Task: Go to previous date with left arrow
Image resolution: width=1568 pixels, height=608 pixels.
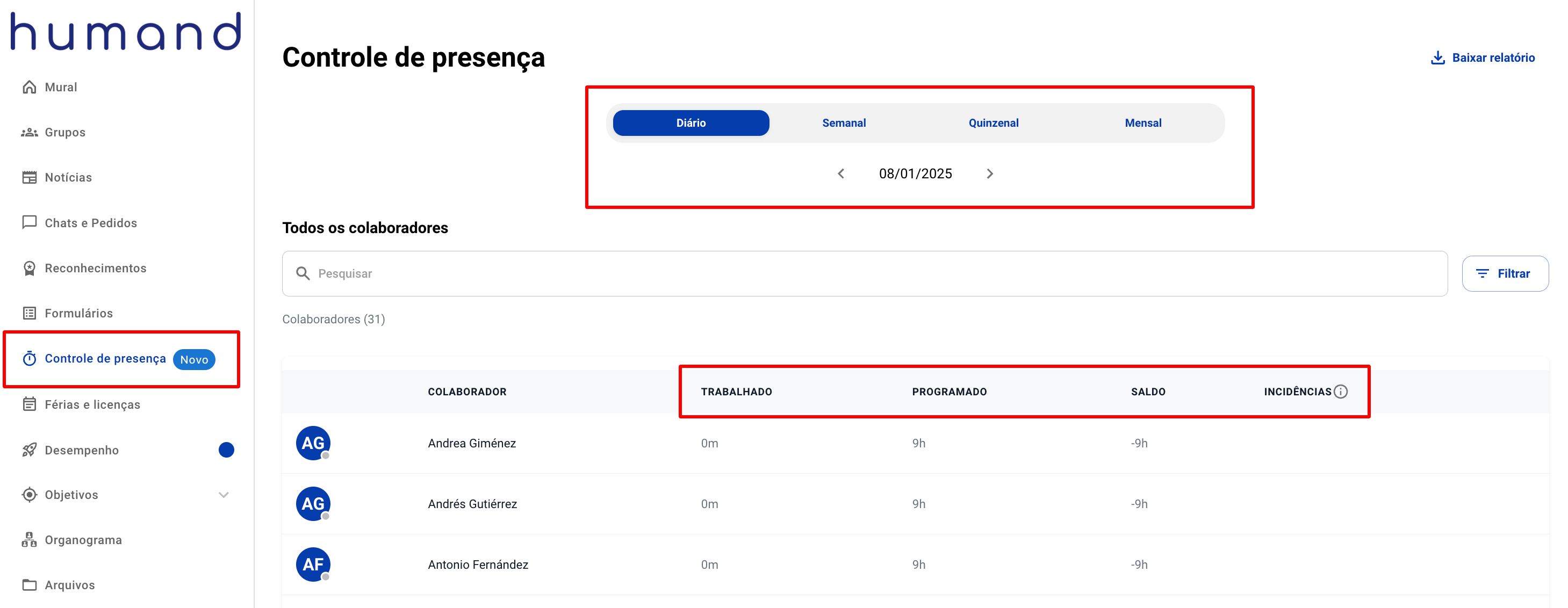Action: pos(840,174)
